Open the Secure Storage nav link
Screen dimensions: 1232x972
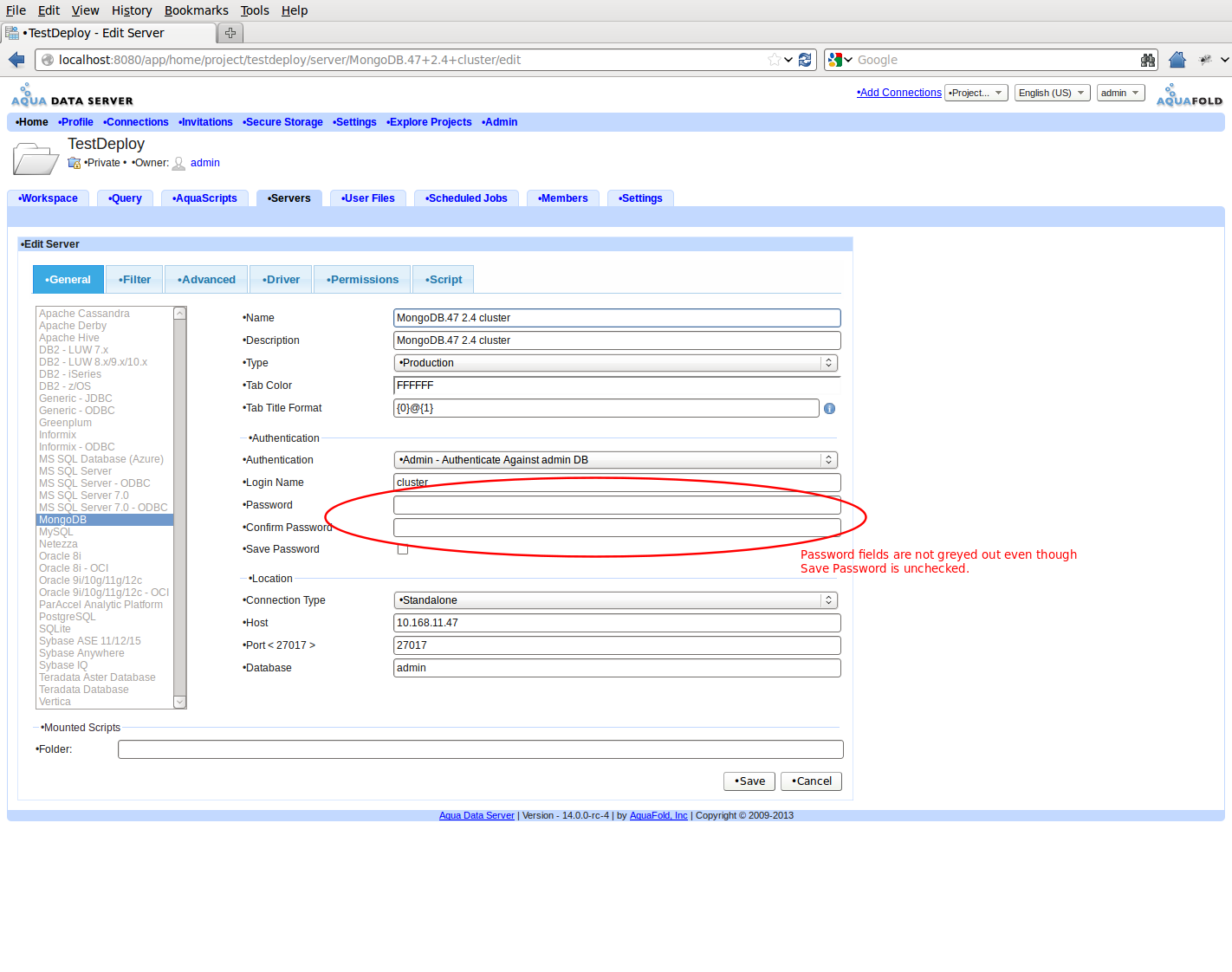tap(282, 122)
